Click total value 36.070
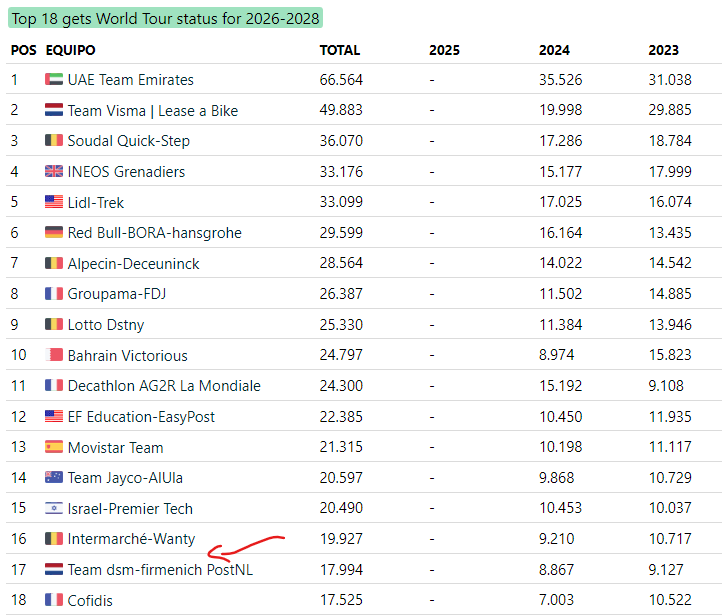Viewport: 722px width, 615px height. click(341, 141)
